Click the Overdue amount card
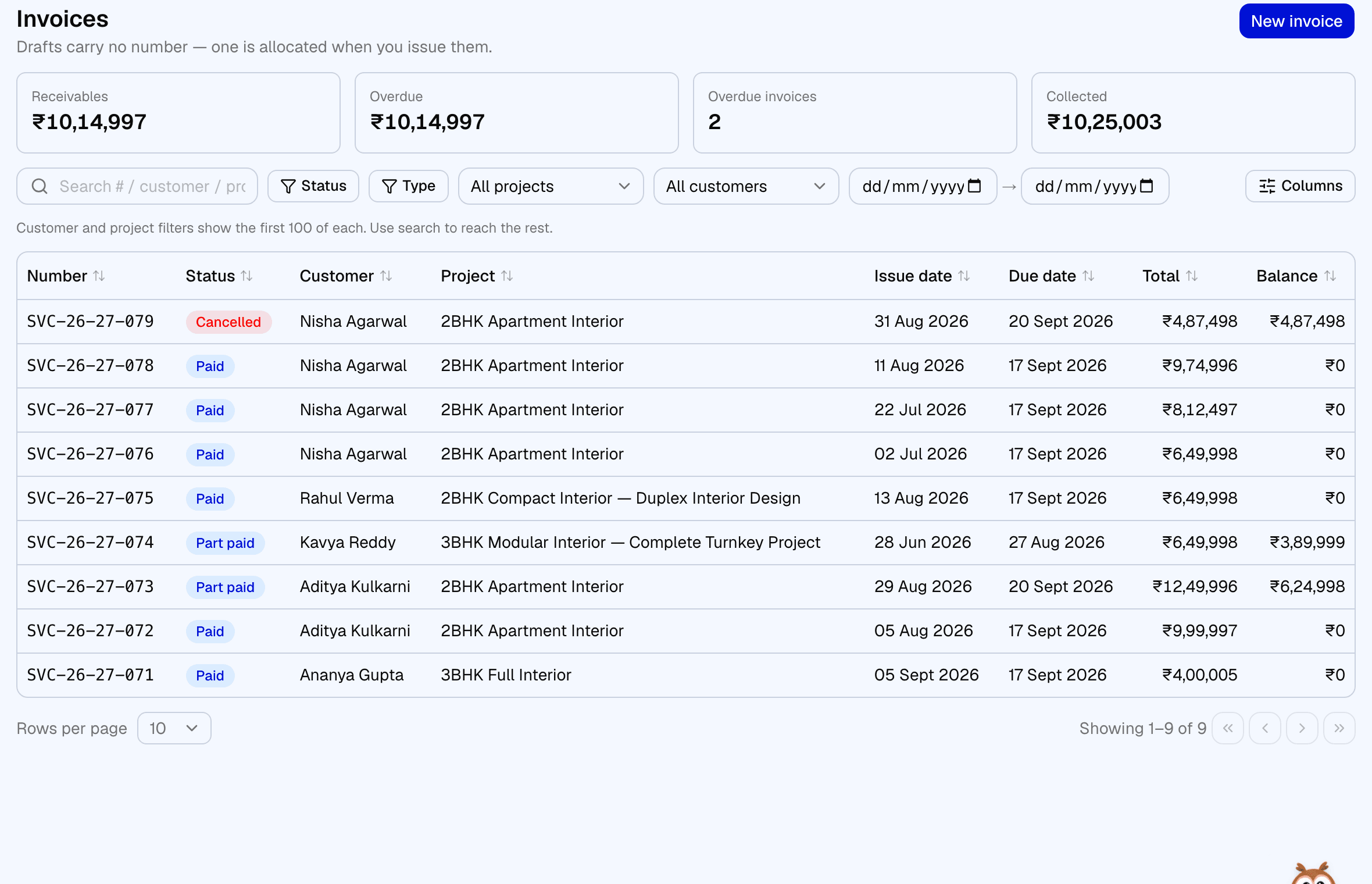 [x=517, y=113]
